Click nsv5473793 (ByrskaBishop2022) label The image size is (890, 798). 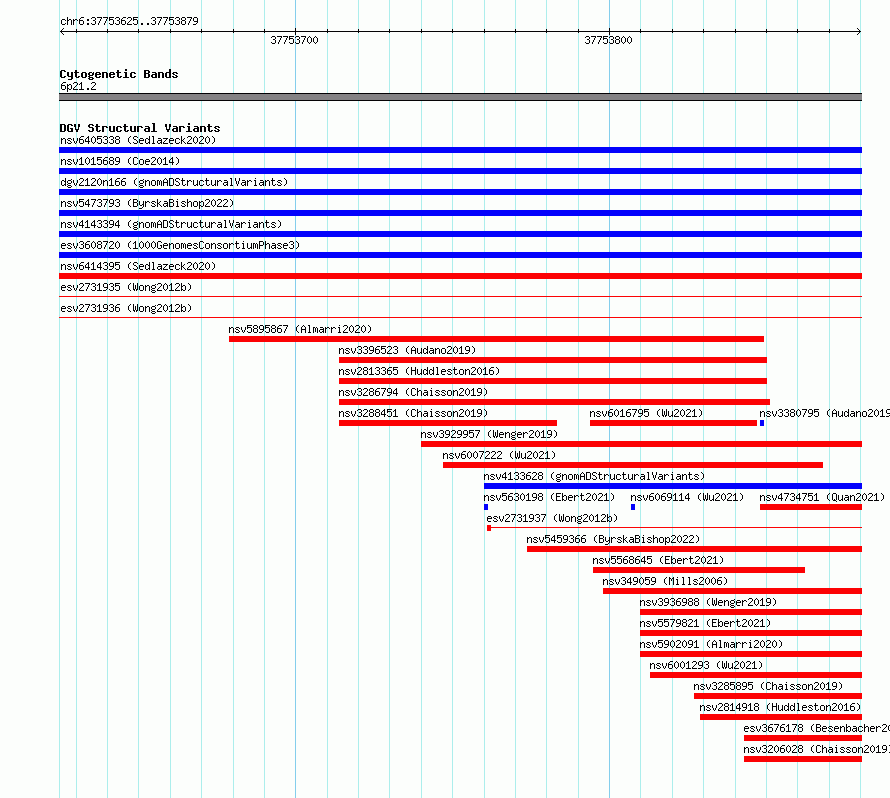tap(147, 203)
